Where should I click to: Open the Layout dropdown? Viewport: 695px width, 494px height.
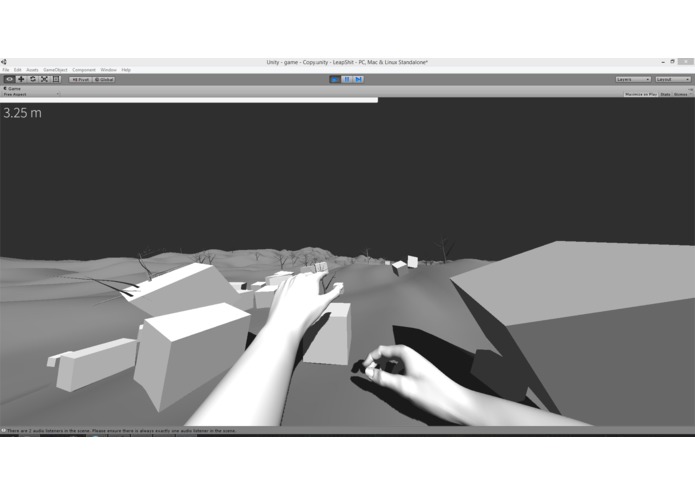coord(673,79)
